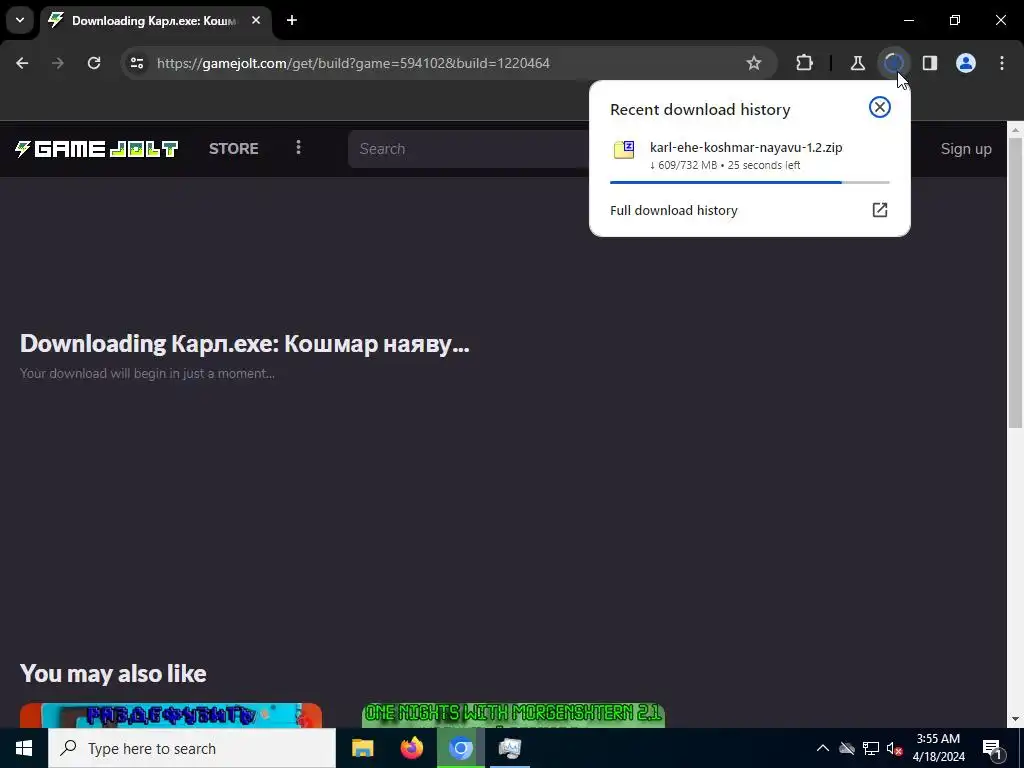Open the Windows Start menu
Screen dimensions: 1024x768
pos(24,748)
